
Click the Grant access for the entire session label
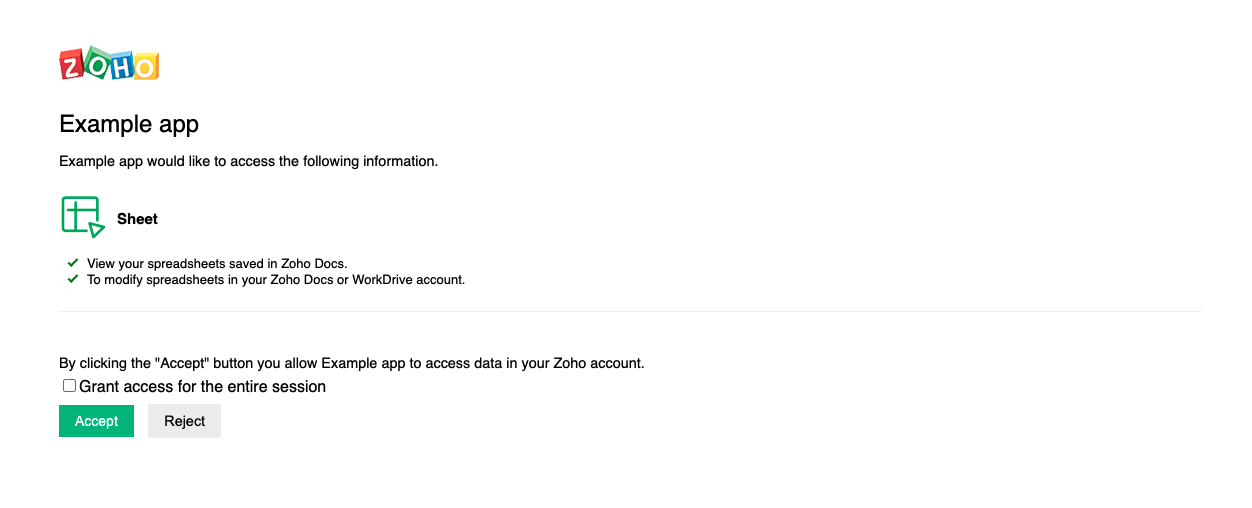pos(202,386)
